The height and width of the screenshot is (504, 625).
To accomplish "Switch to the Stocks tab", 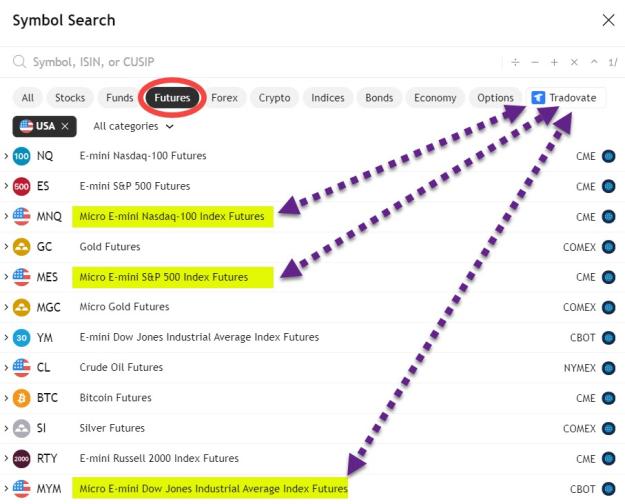I will click(x=70, y=98).
